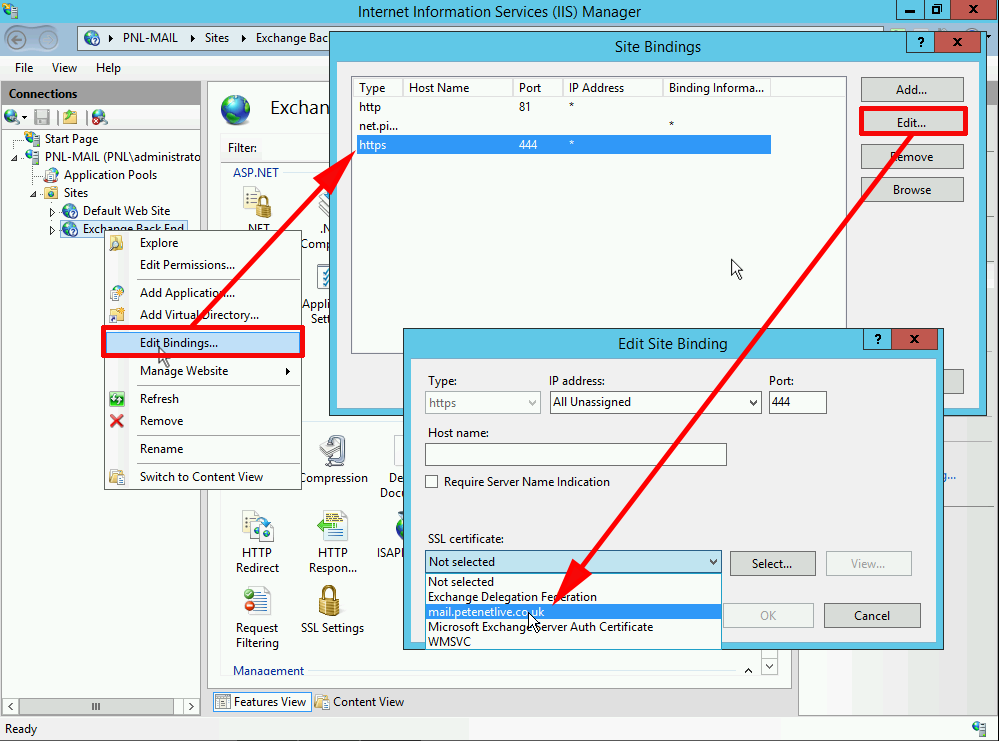Click the Save icon in Connections toolbar
Viewport: 999px width, 741px height.
coord(42,117)
